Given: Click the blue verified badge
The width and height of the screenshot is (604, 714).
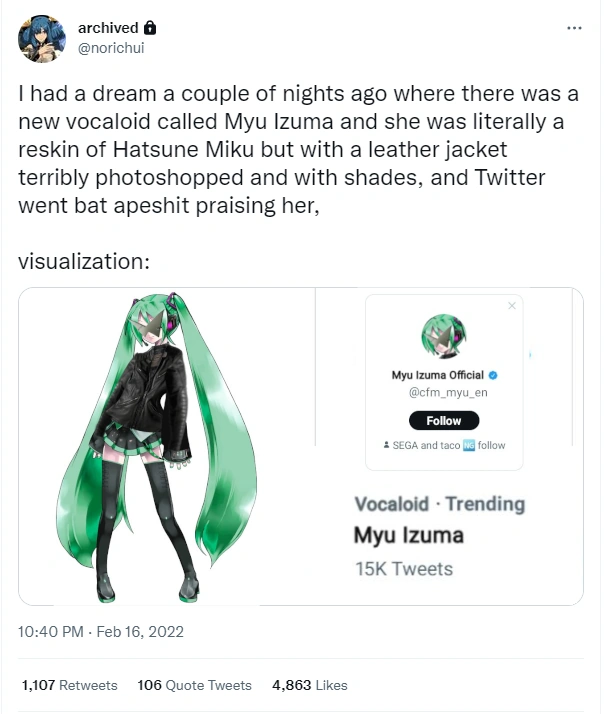Looking at the screenshot, I should (x=493, y=375).
